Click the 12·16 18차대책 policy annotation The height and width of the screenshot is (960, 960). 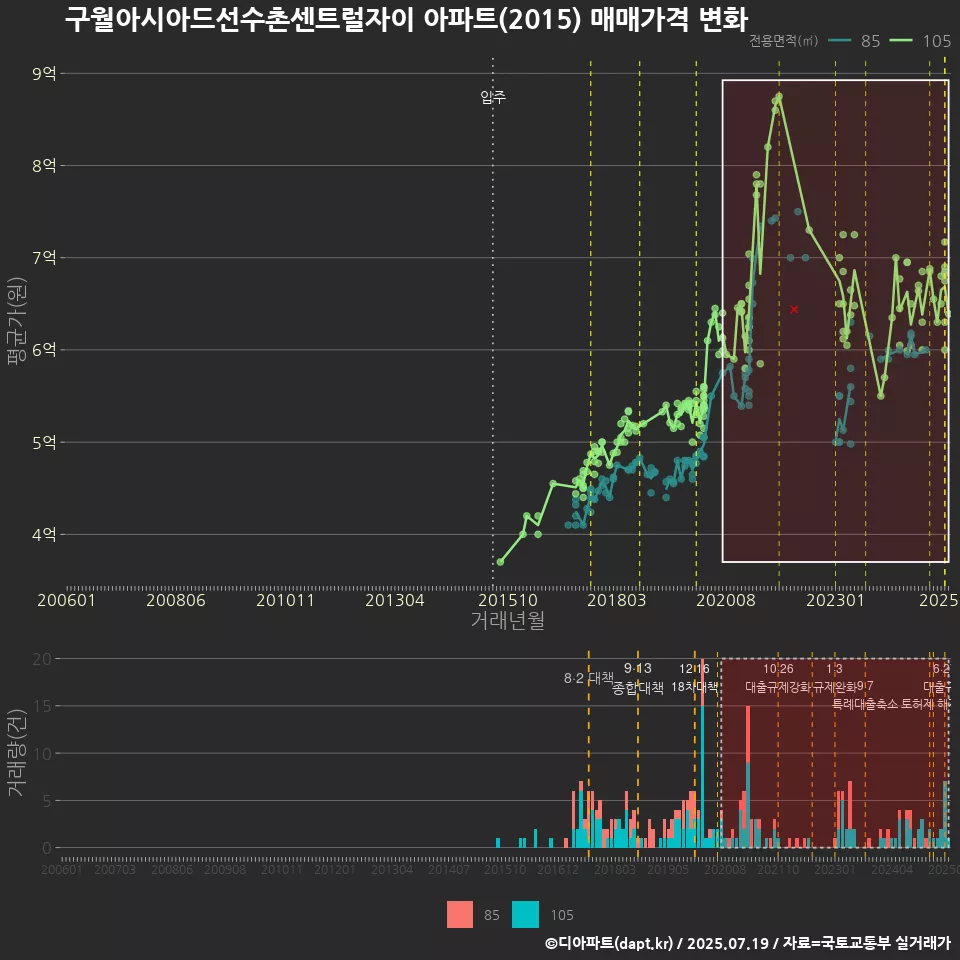pyautogui.click(x=694, y=678)
